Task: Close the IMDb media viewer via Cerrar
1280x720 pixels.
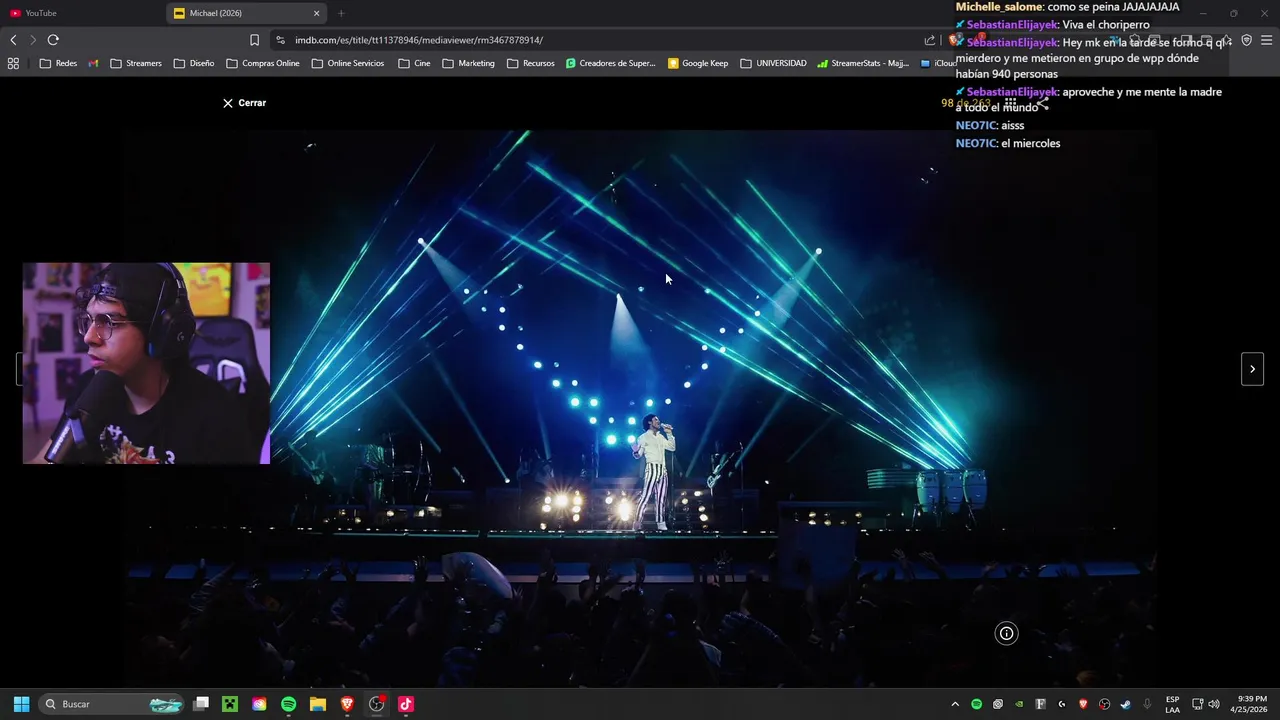Action: (244, 103)
